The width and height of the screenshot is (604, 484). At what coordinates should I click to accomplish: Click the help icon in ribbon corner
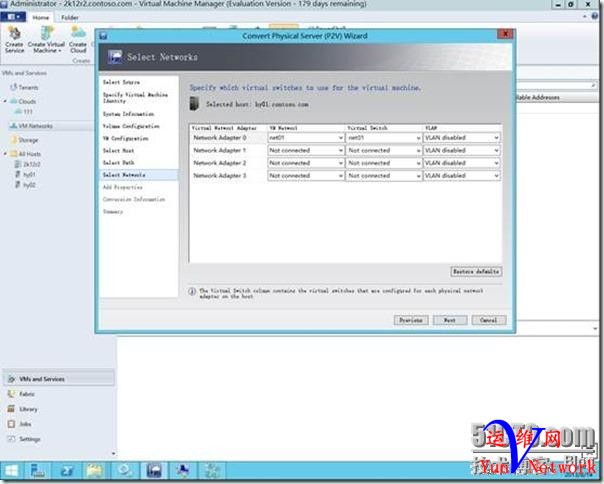595,16
